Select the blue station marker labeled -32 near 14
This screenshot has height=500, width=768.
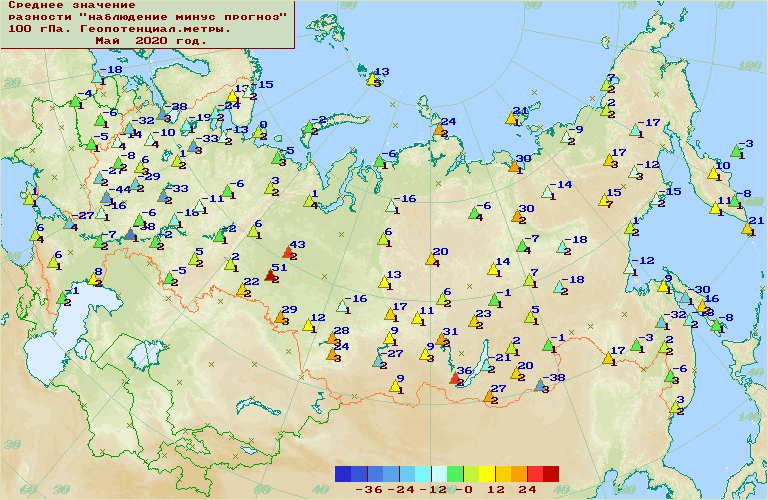(x=129, y=128)
